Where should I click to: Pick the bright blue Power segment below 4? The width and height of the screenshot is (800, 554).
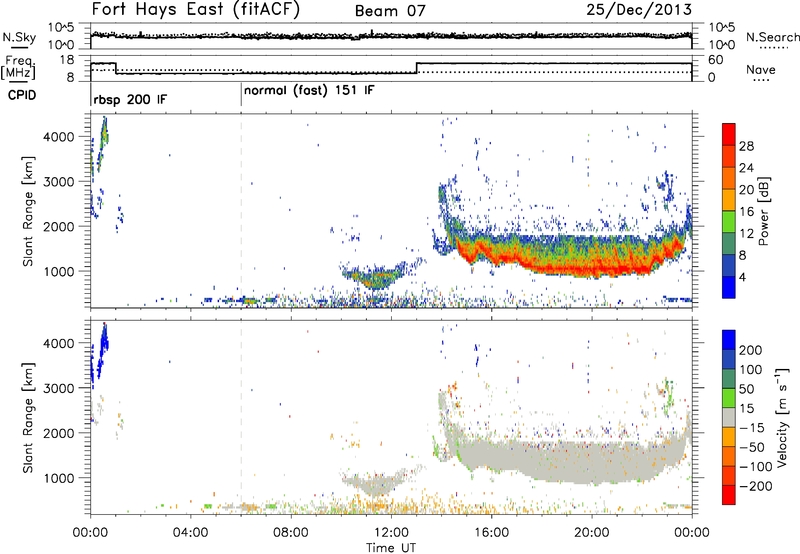coord(729,287)
